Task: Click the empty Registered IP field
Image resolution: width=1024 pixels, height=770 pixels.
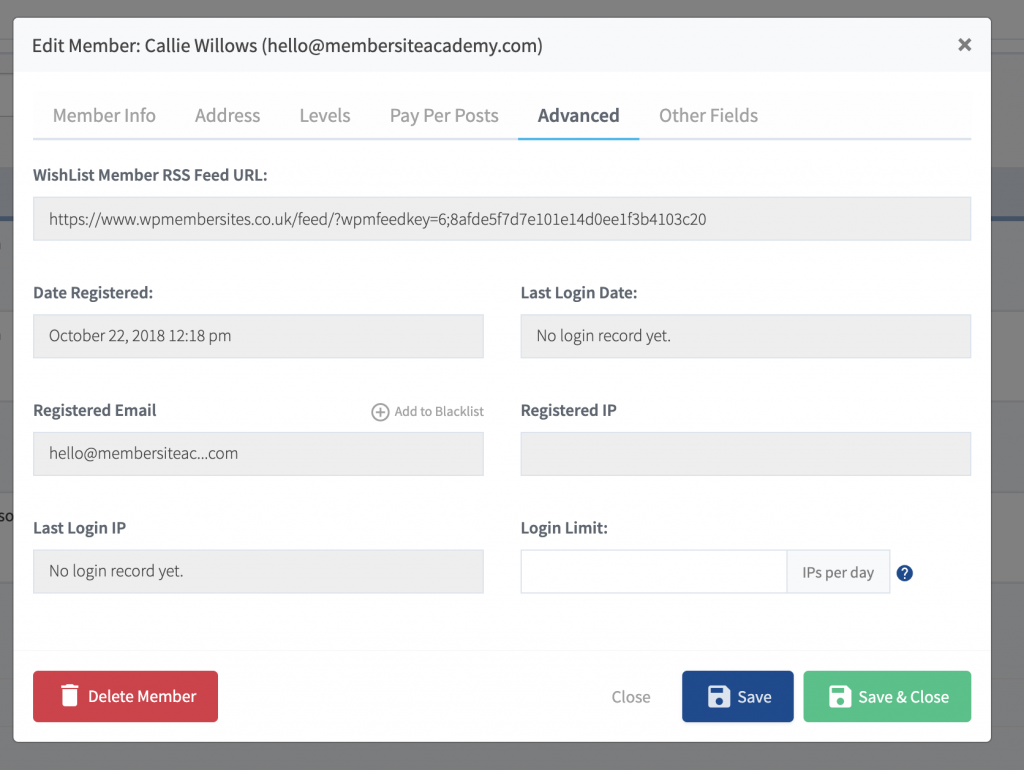Action: point(745,454)
